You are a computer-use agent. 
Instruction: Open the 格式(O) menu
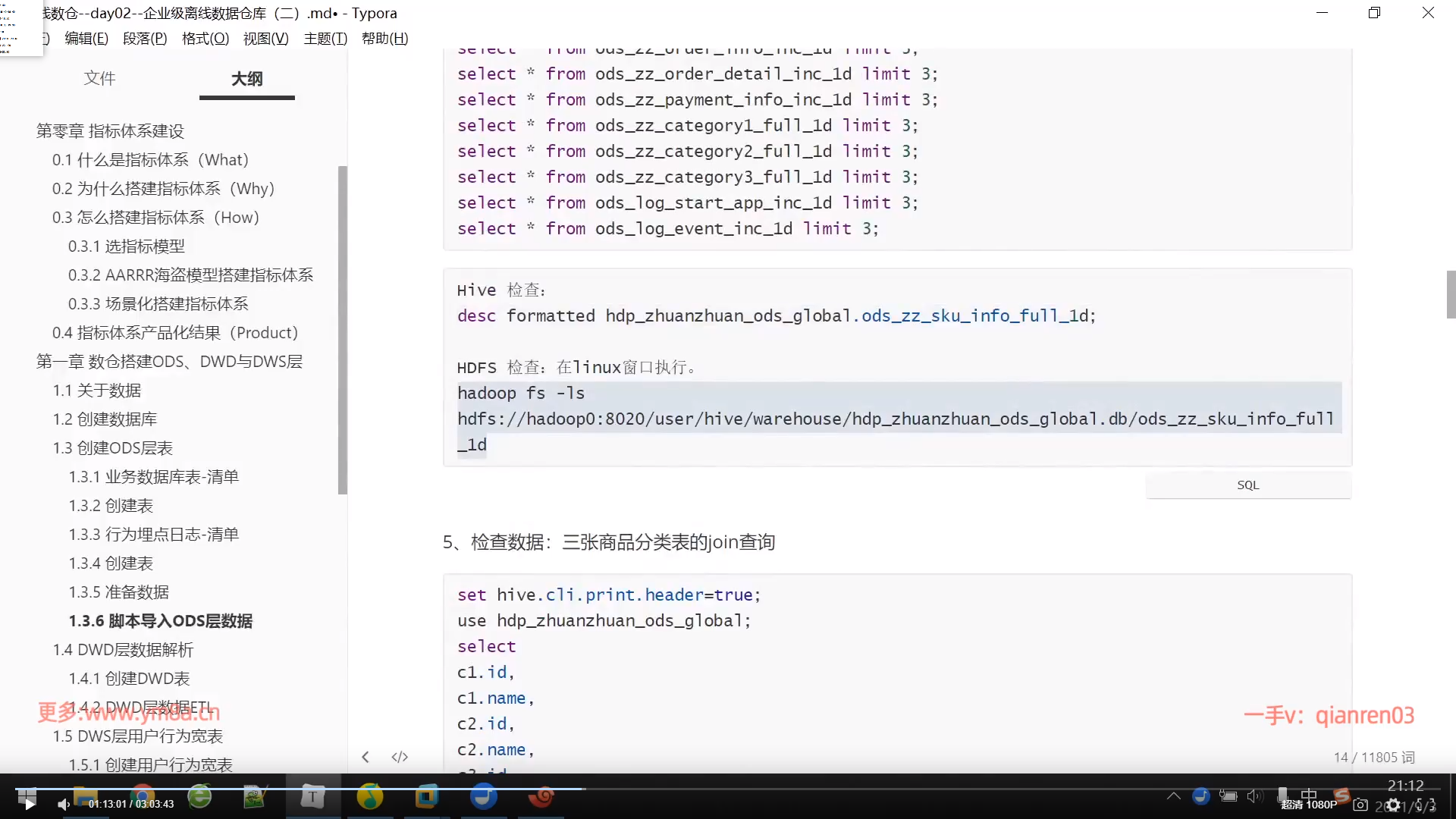click(205, 39)
